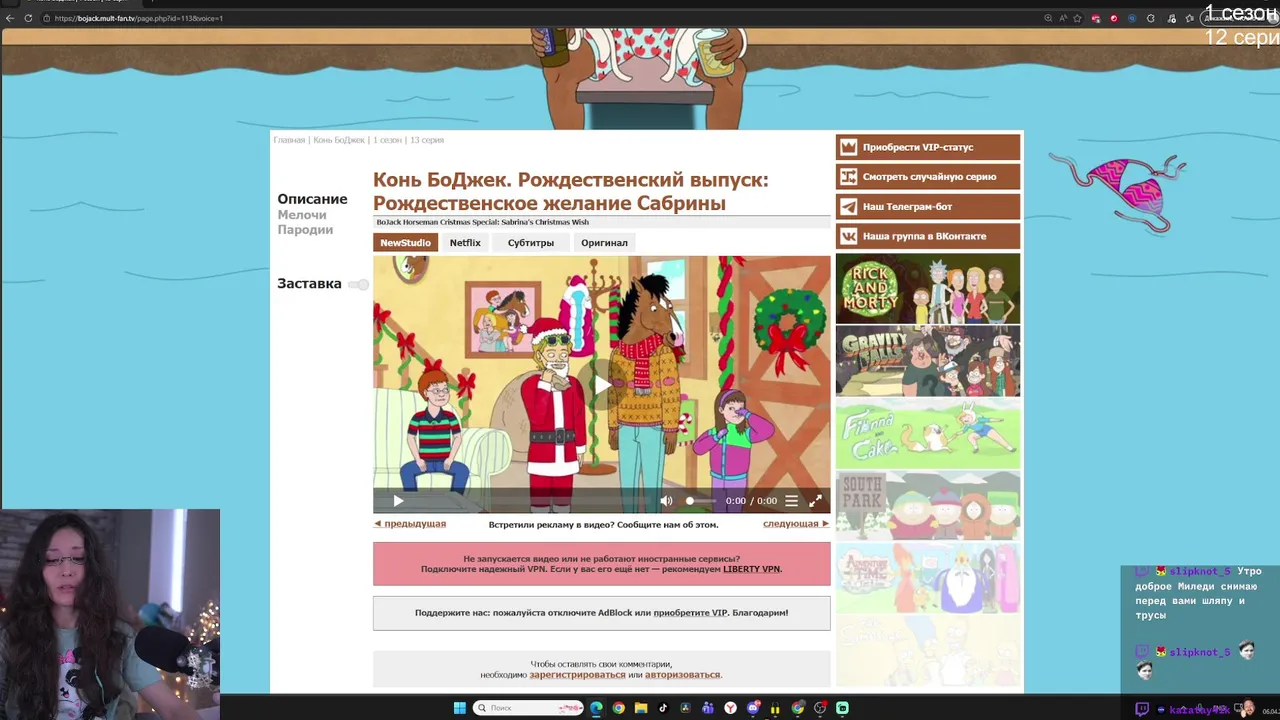Click the Главная breadcrumb link
This screenshot has height=720, width=1280.
(289, 140)
